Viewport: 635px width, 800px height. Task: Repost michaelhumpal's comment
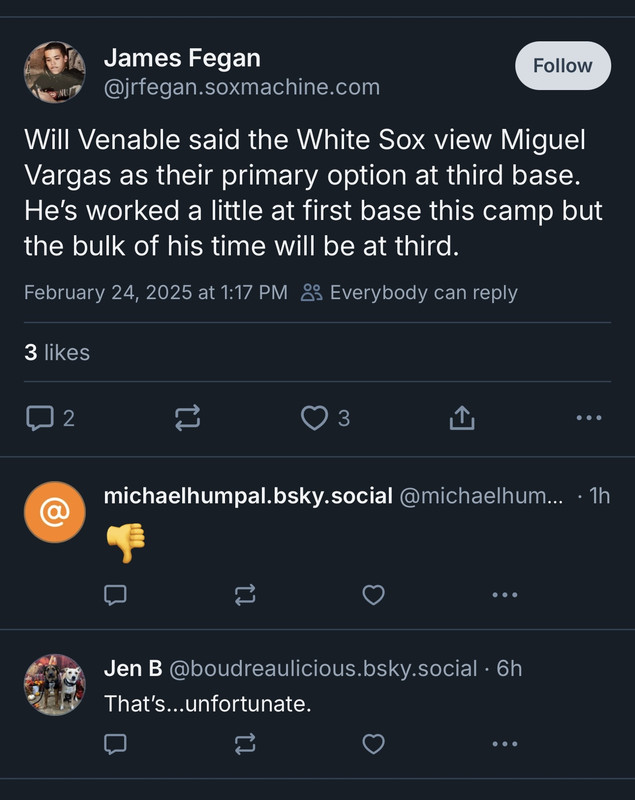[x=244, y=595]
